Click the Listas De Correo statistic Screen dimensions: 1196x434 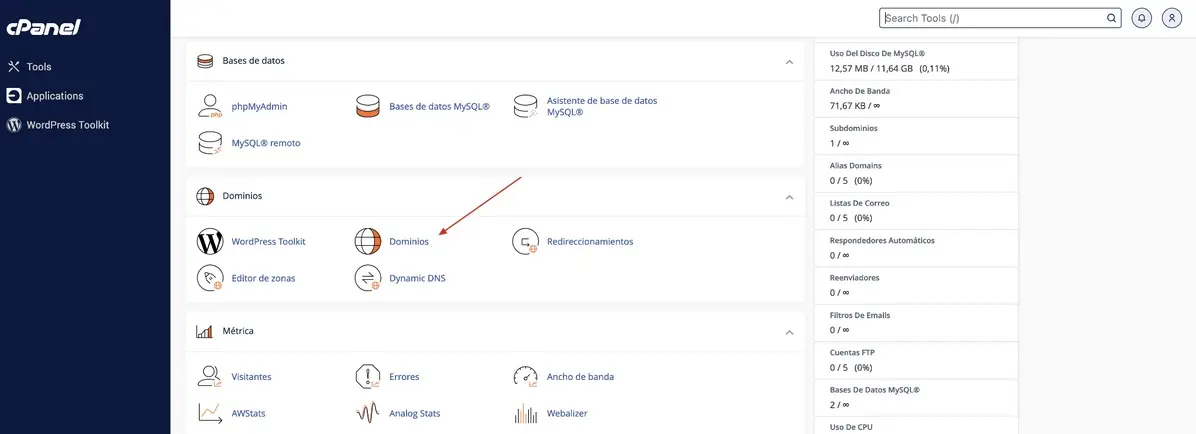click(917, 211)
